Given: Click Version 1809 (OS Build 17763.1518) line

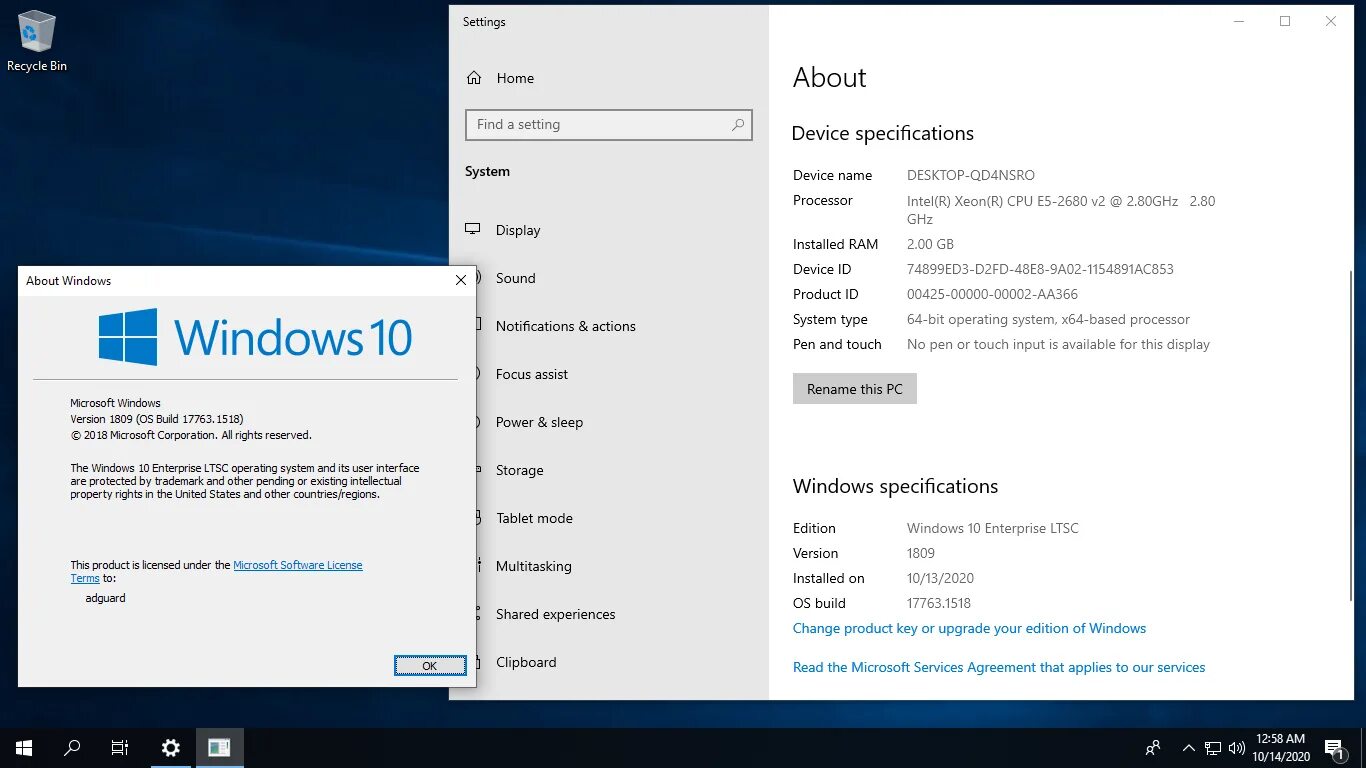Looking at the screenshot, I should [x=157, y=419].
